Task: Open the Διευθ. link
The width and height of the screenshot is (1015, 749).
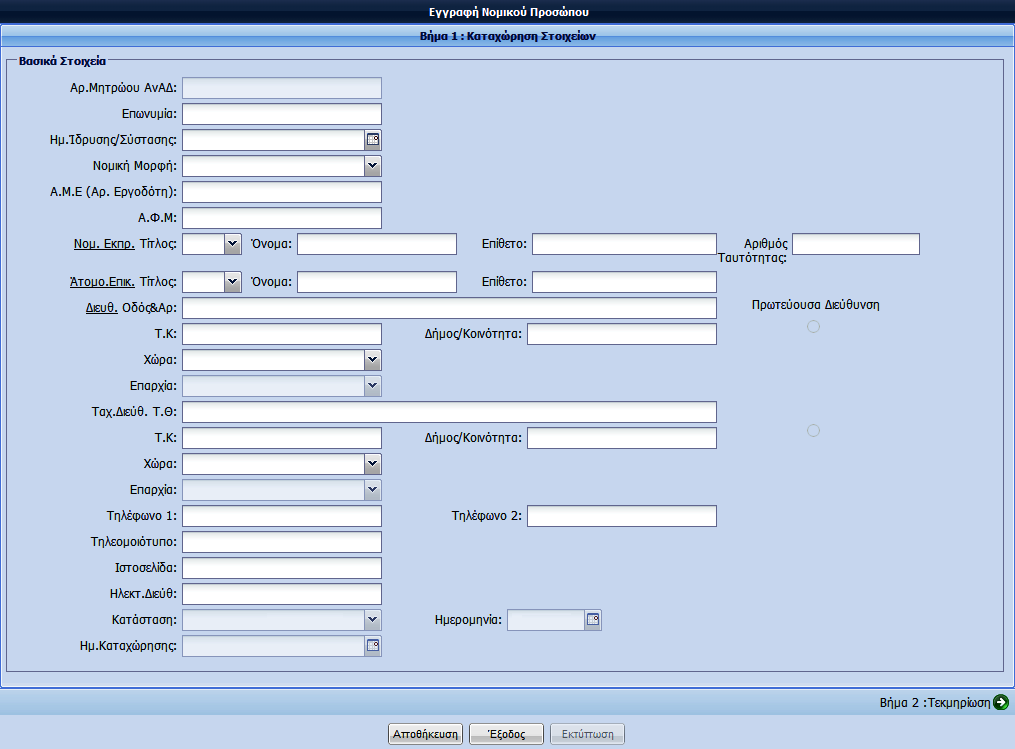Action: point(102,308)
